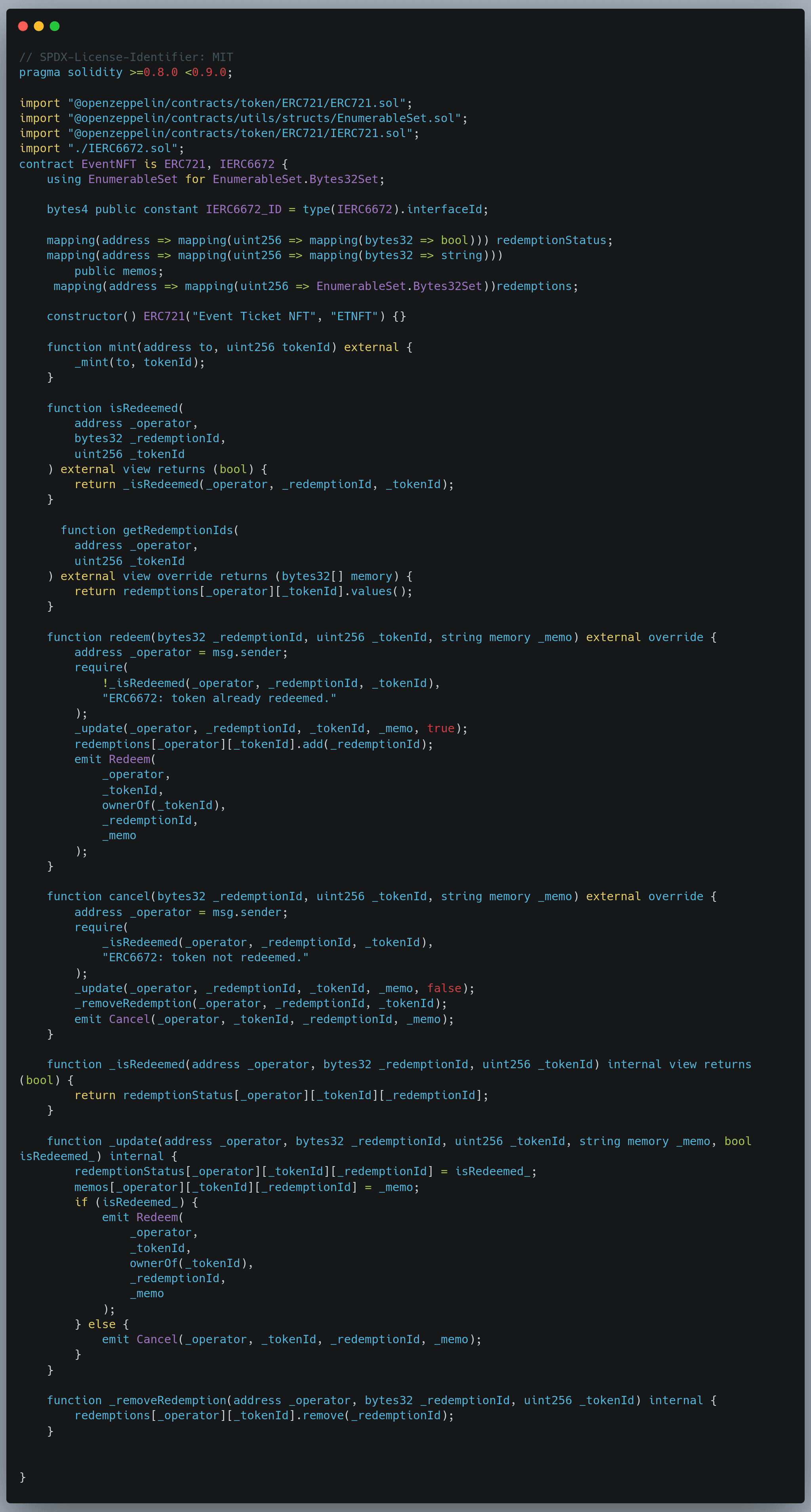The image size is (811, 1512).
Task: Click the else keyword in _update
Action: 101,1324
